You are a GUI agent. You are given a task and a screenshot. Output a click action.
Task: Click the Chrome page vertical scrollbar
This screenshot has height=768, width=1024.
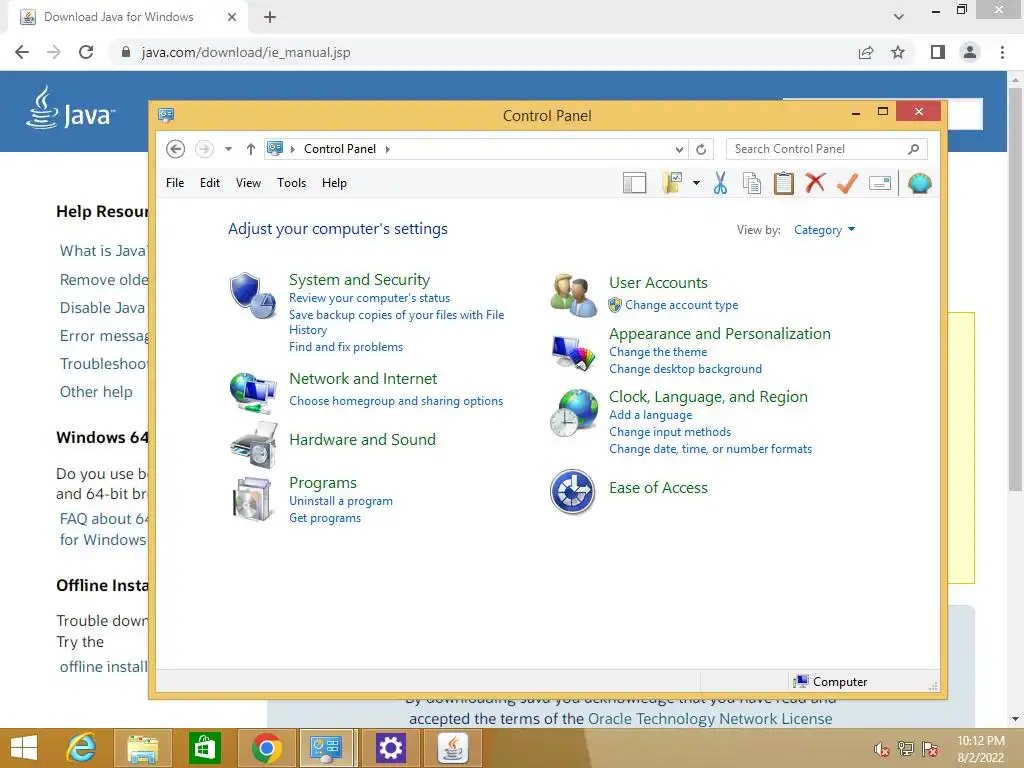[1015, 290]
